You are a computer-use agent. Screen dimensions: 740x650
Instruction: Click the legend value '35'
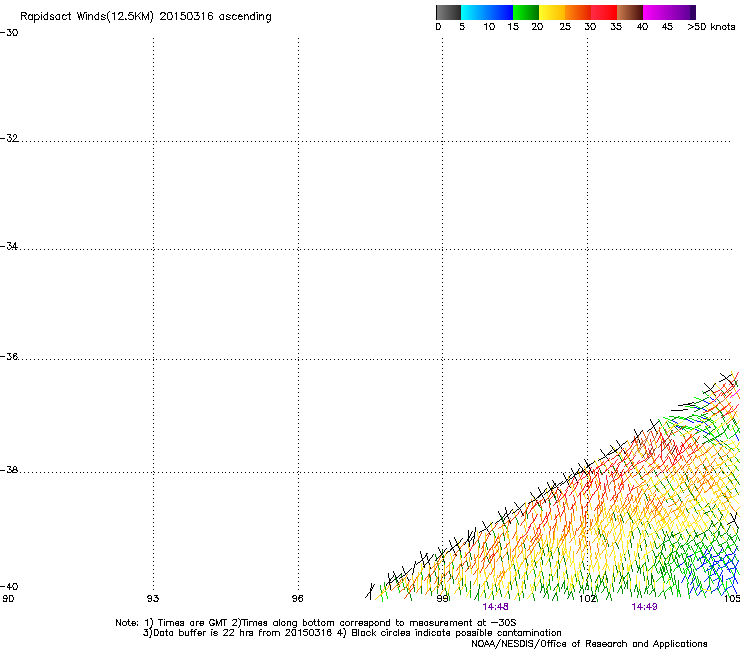coord(616,27)
